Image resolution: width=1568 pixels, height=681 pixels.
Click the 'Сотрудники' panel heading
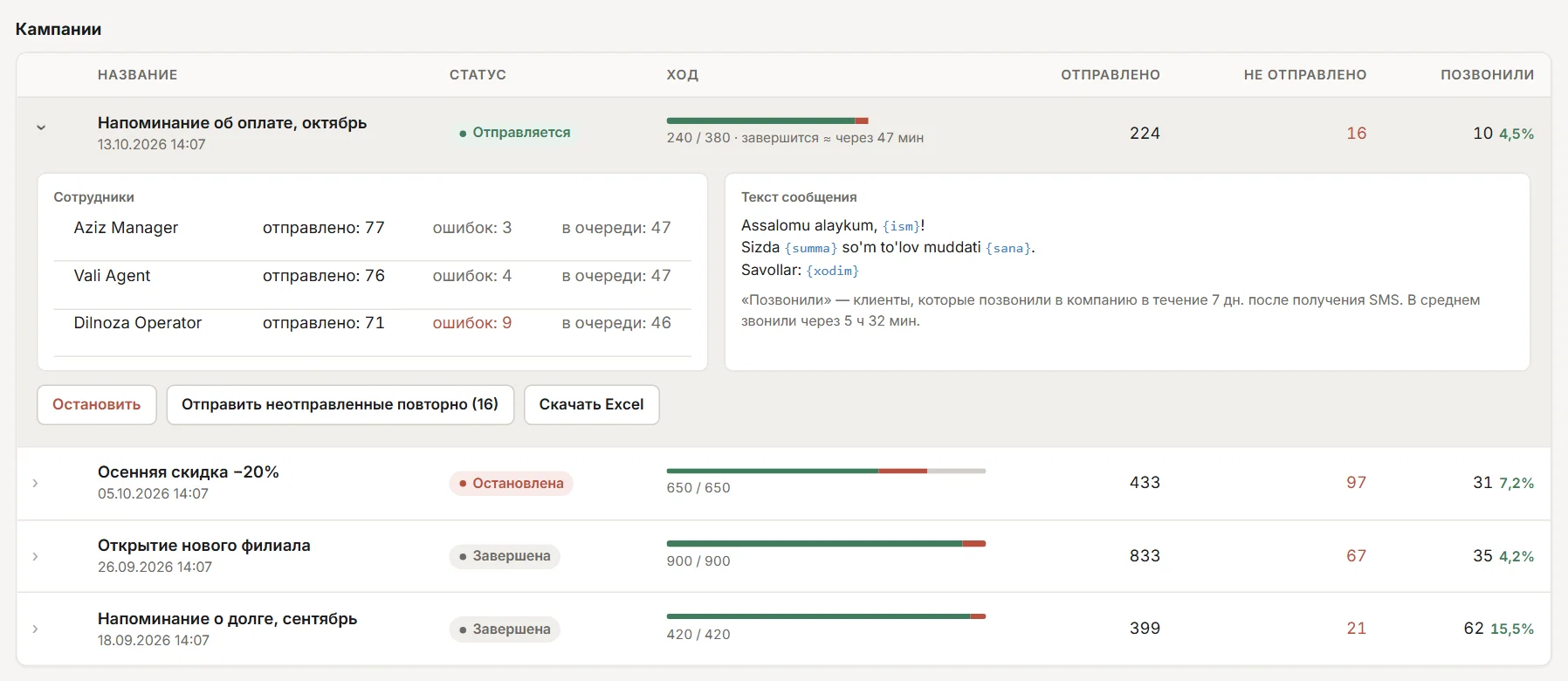coord(94,197)
